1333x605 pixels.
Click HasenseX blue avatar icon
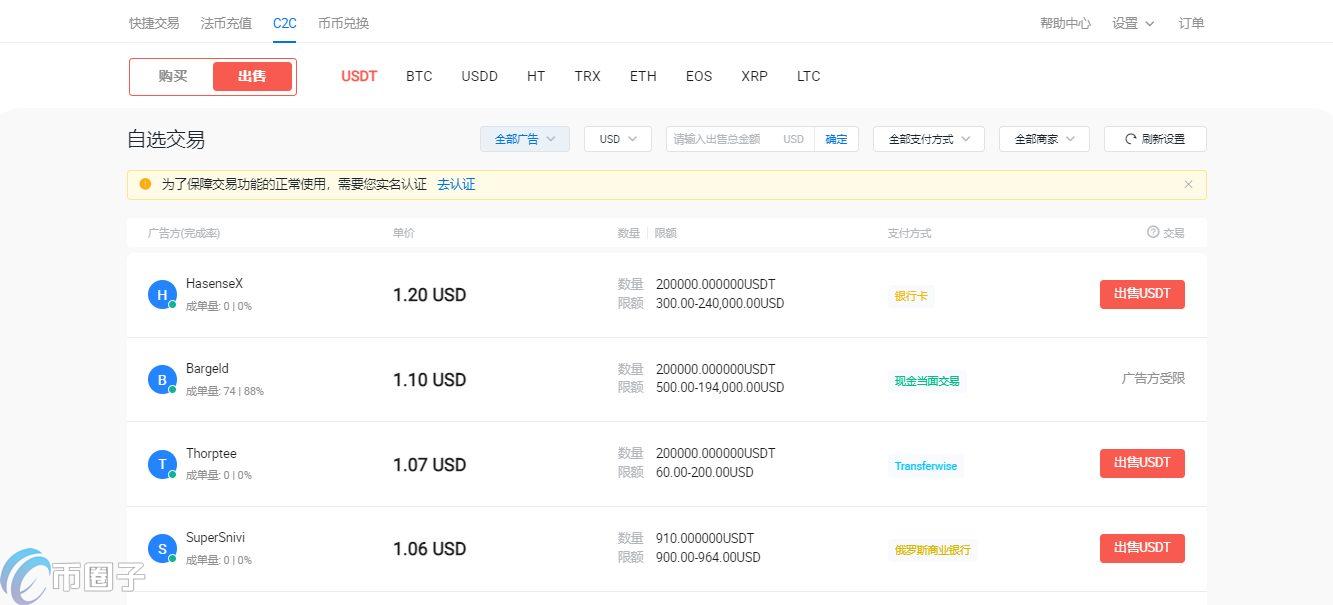(x=161, y=295)
